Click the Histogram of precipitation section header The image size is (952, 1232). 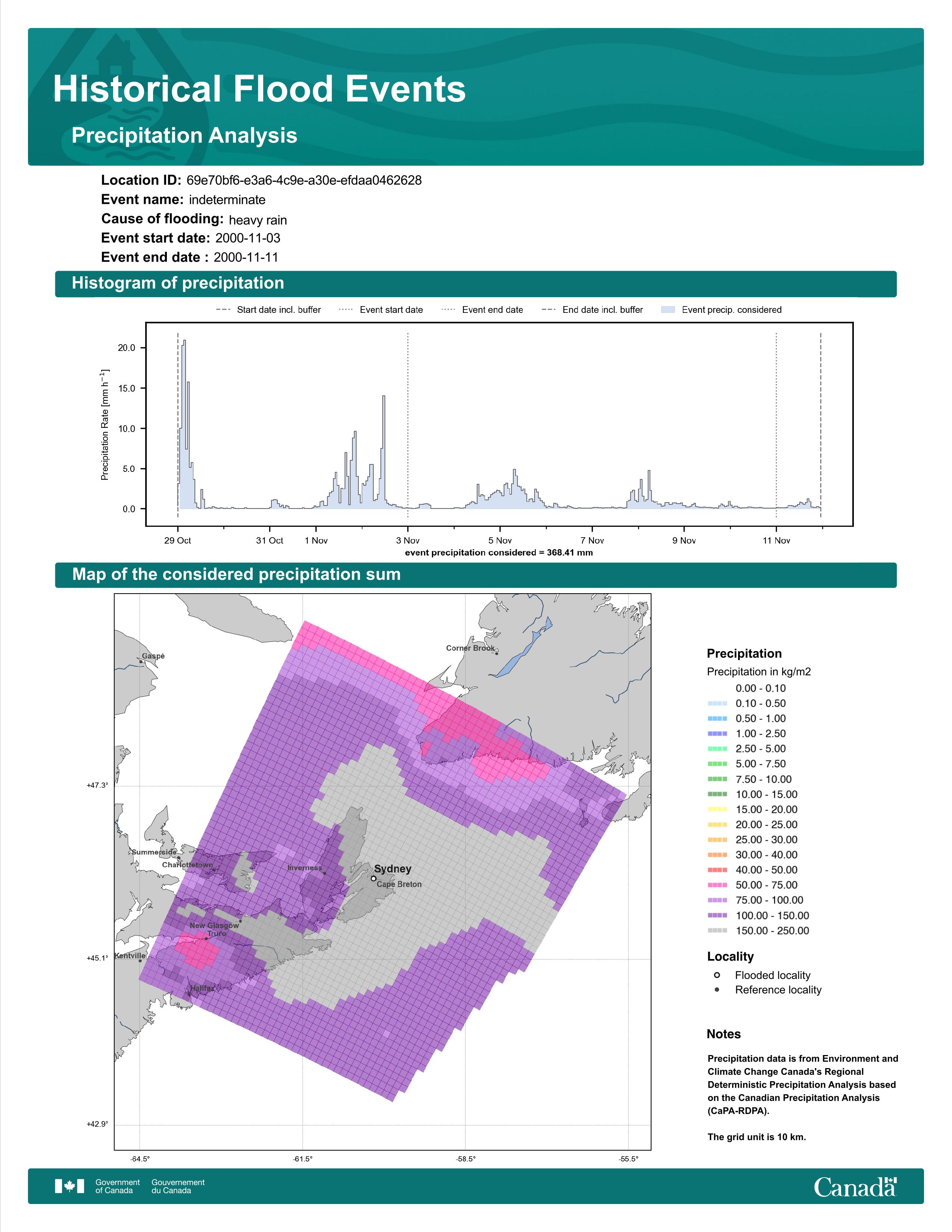(178, 283)
